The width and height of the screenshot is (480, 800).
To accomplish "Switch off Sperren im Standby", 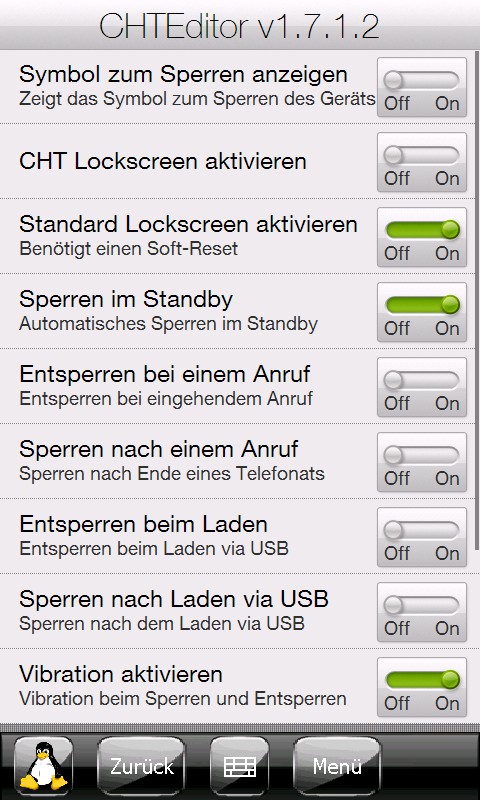I will [422, 312].
